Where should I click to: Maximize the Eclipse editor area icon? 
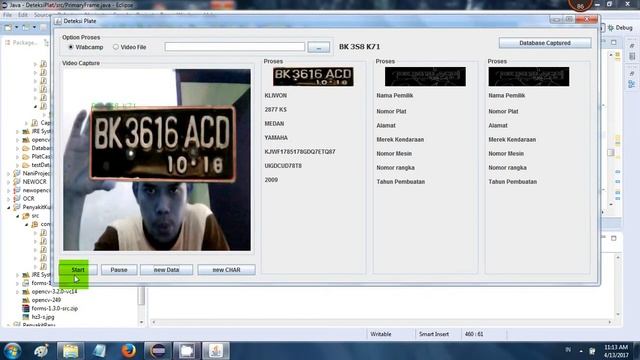(x=613, y=42)
